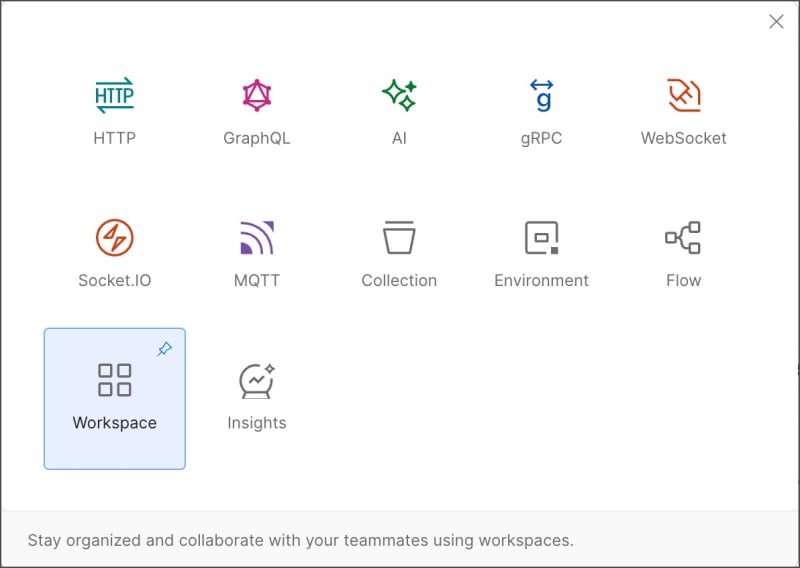Select the MQTT signal icon
The height and width of the screenshot is (568, 800).
(257, 237)
